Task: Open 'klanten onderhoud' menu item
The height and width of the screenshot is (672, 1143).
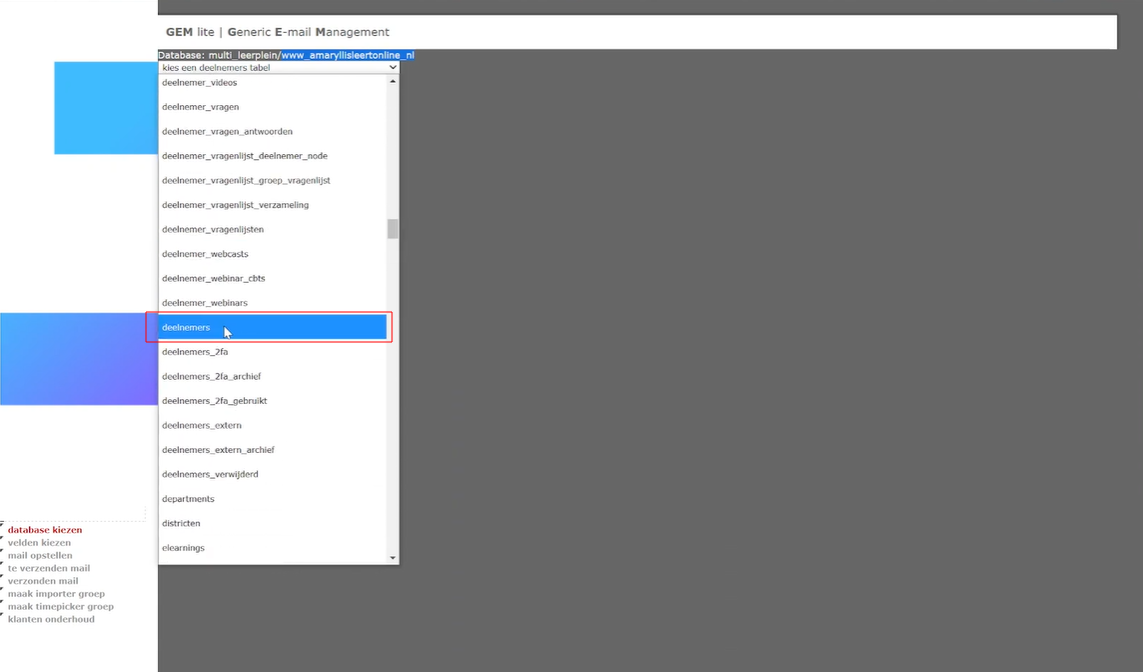Action: coord(51,619)
